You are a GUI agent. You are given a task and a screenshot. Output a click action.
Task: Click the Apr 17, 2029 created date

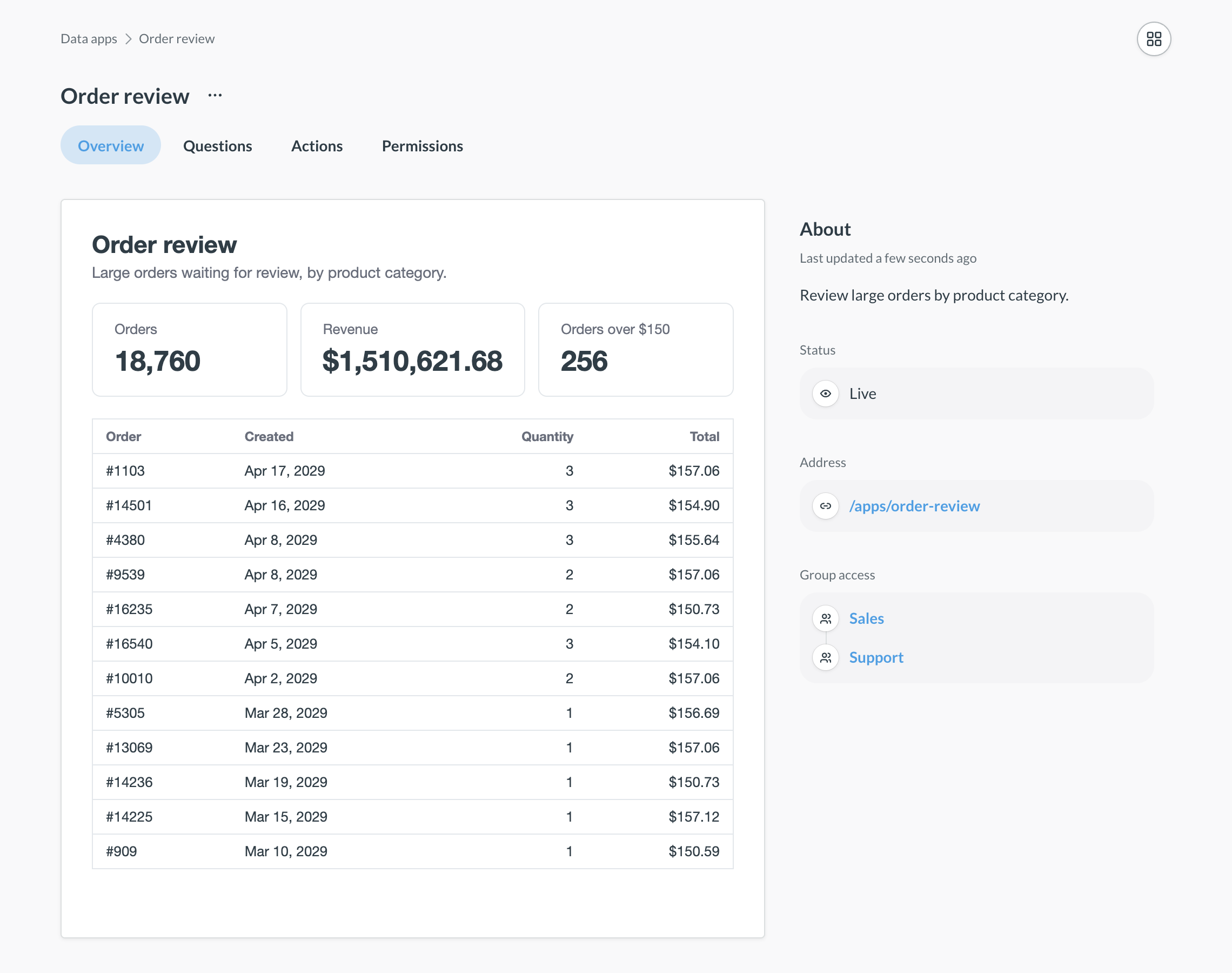tap(285, 471)
